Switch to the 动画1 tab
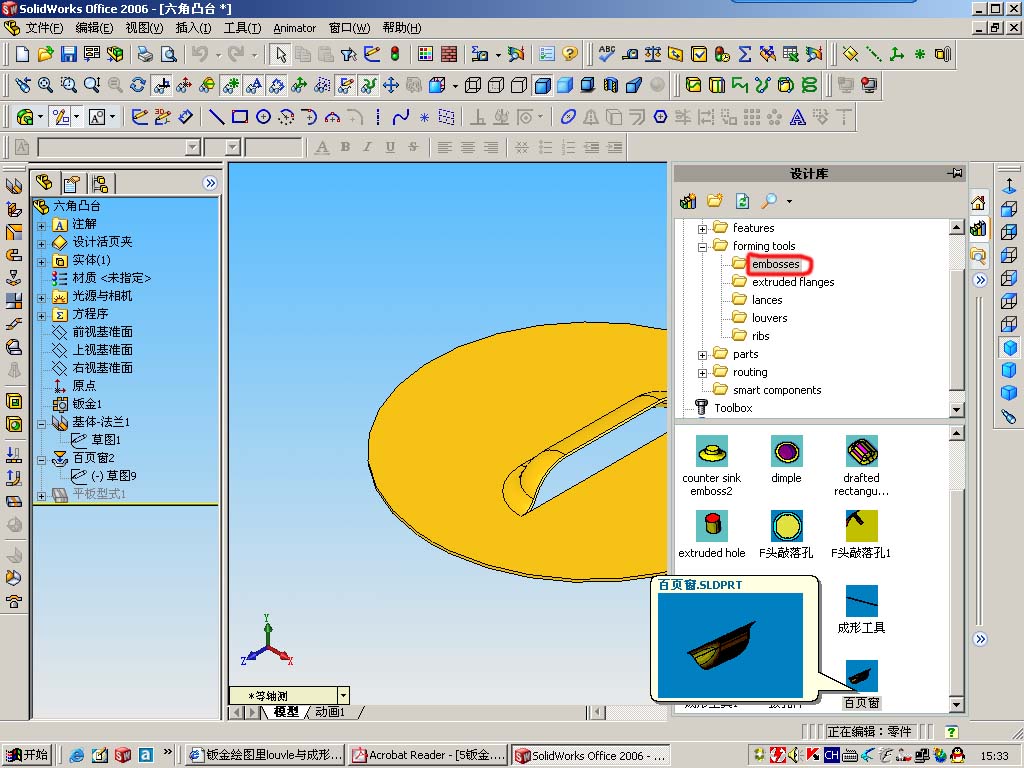 coord(330,712)
